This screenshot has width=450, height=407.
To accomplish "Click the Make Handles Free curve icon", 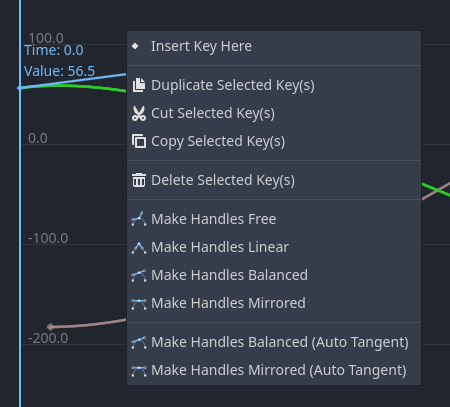I will (139, 219).
